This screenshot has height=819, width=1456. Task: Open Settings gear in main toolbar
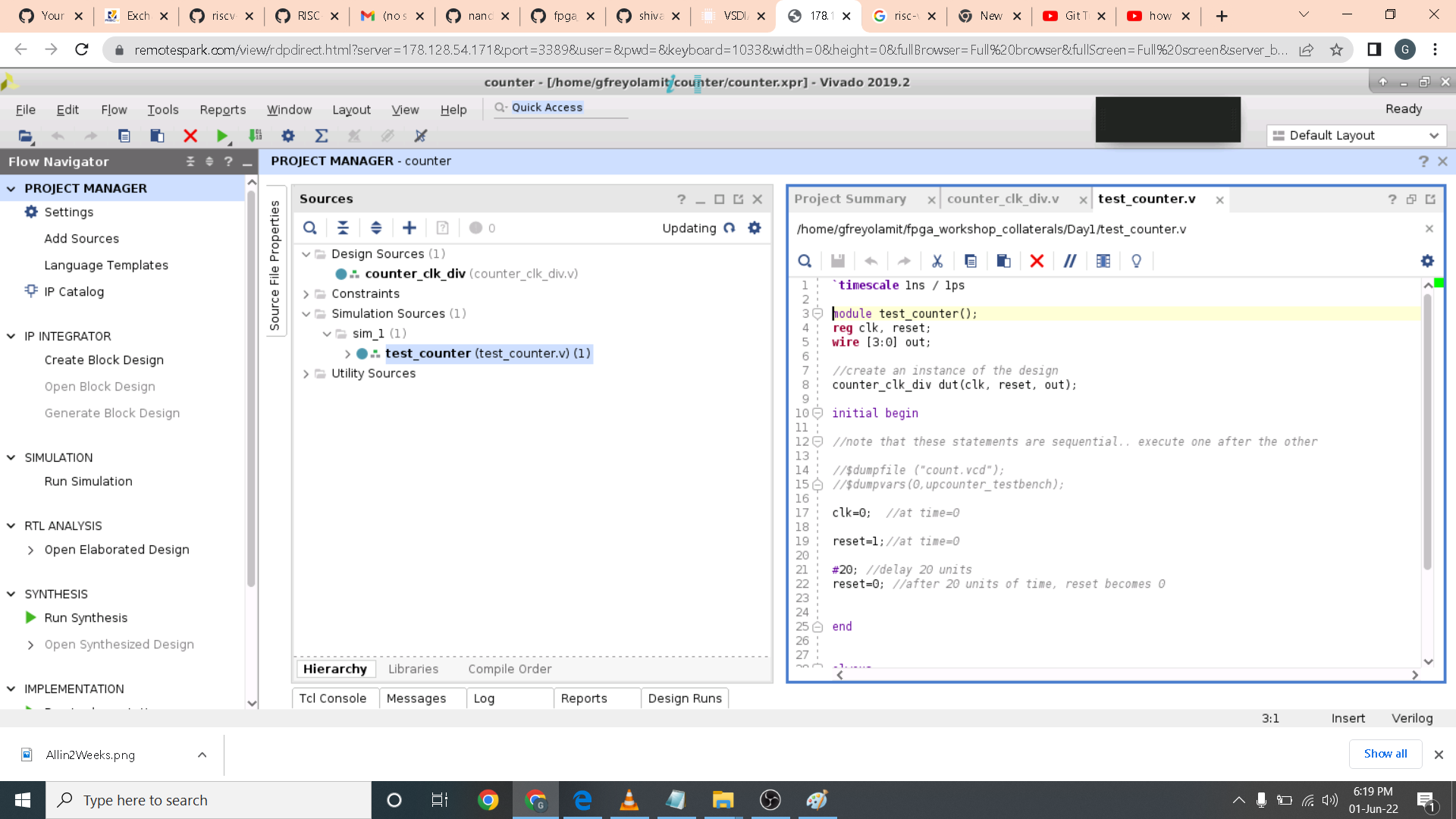(x=288, y=136)
